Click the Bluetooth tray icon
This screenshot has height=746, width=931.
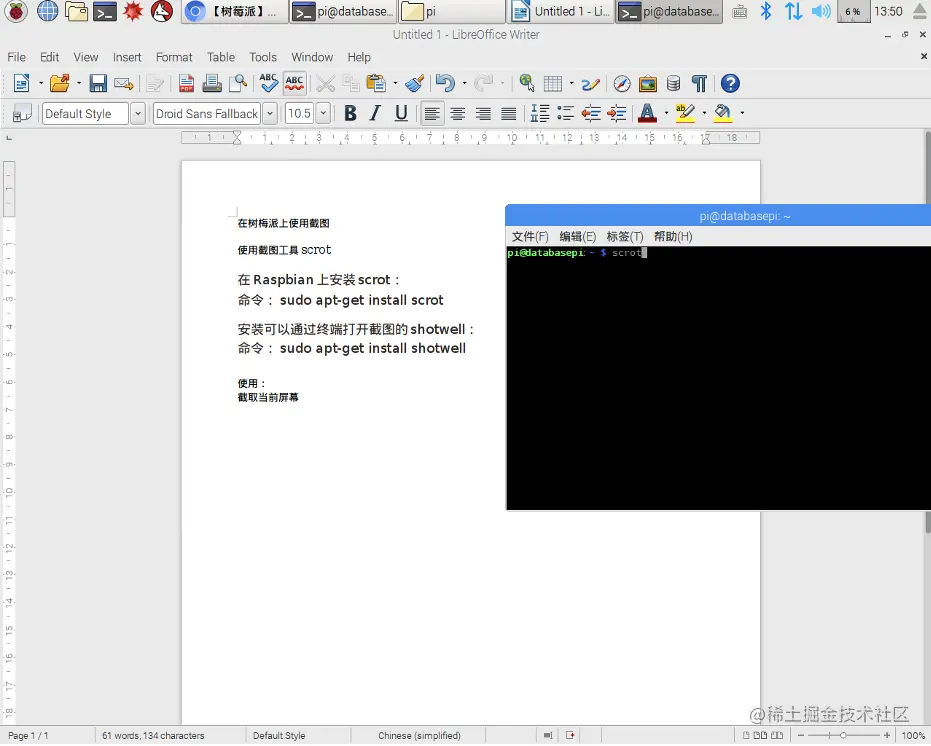point(766,11)
